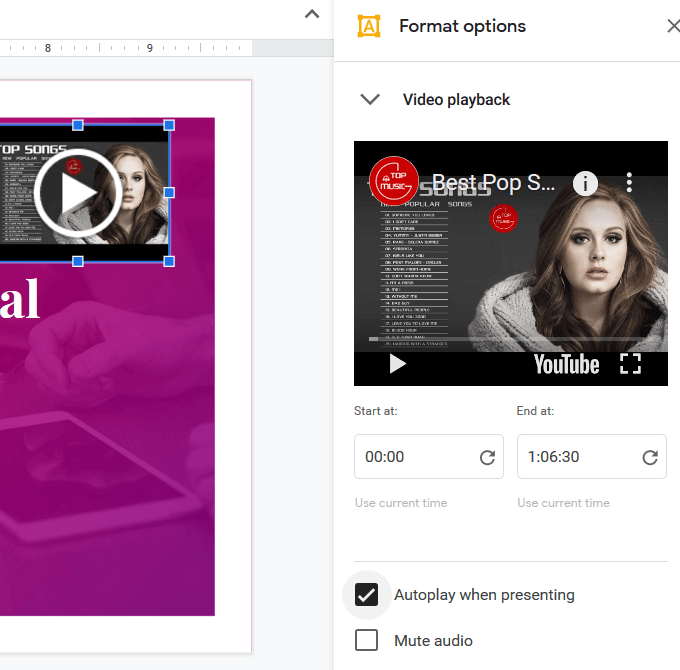
Task: Enable the Mute audio checkbox
Action: pos(367,640)
